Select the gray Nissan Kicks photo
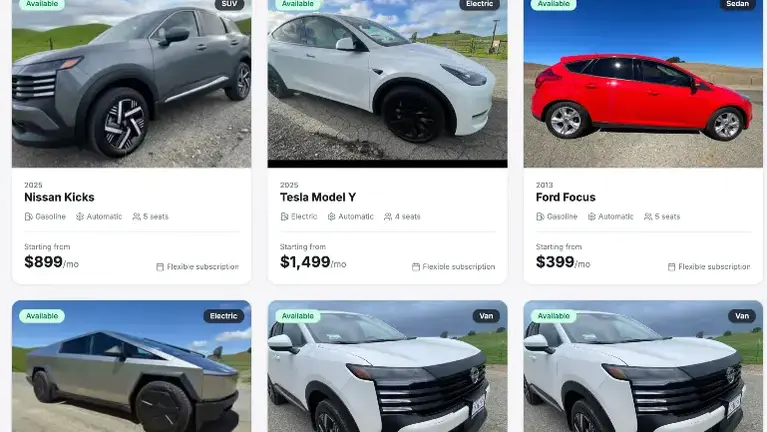 [132, 84]
